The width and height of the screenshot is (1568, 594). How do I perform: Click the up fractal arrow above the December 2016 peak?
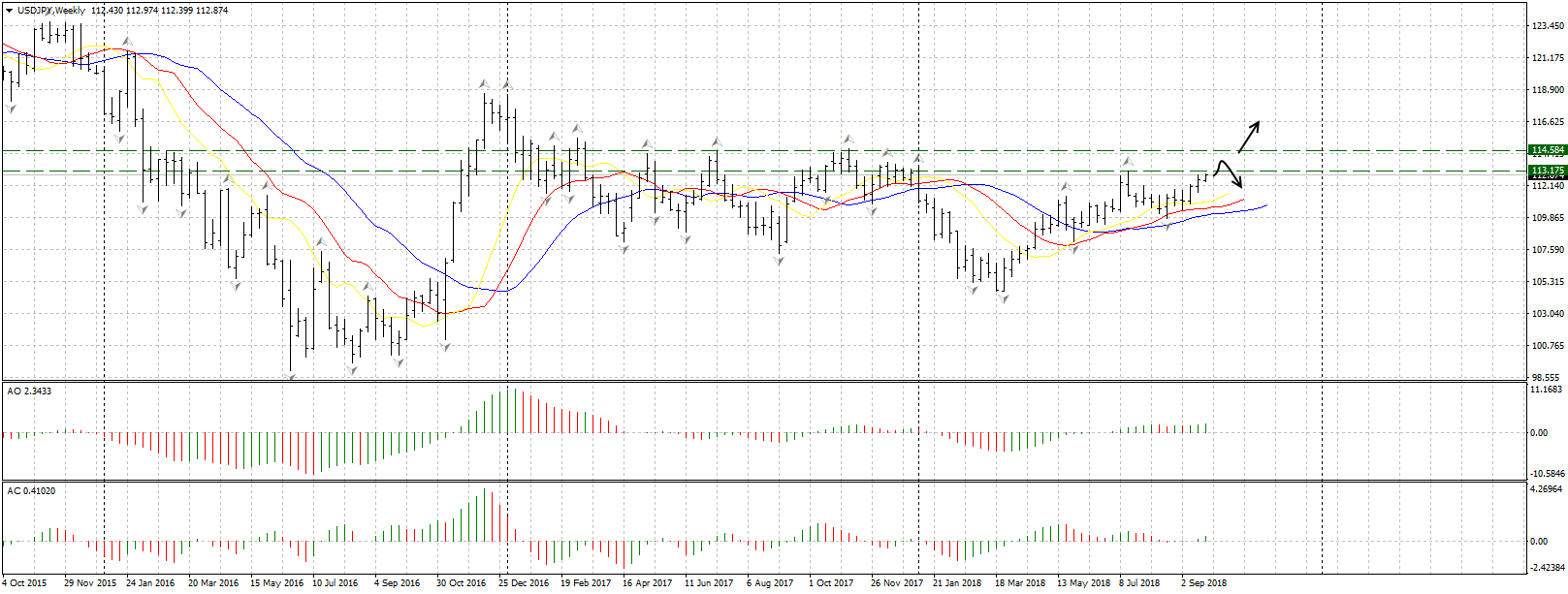(x=505, y=86)
